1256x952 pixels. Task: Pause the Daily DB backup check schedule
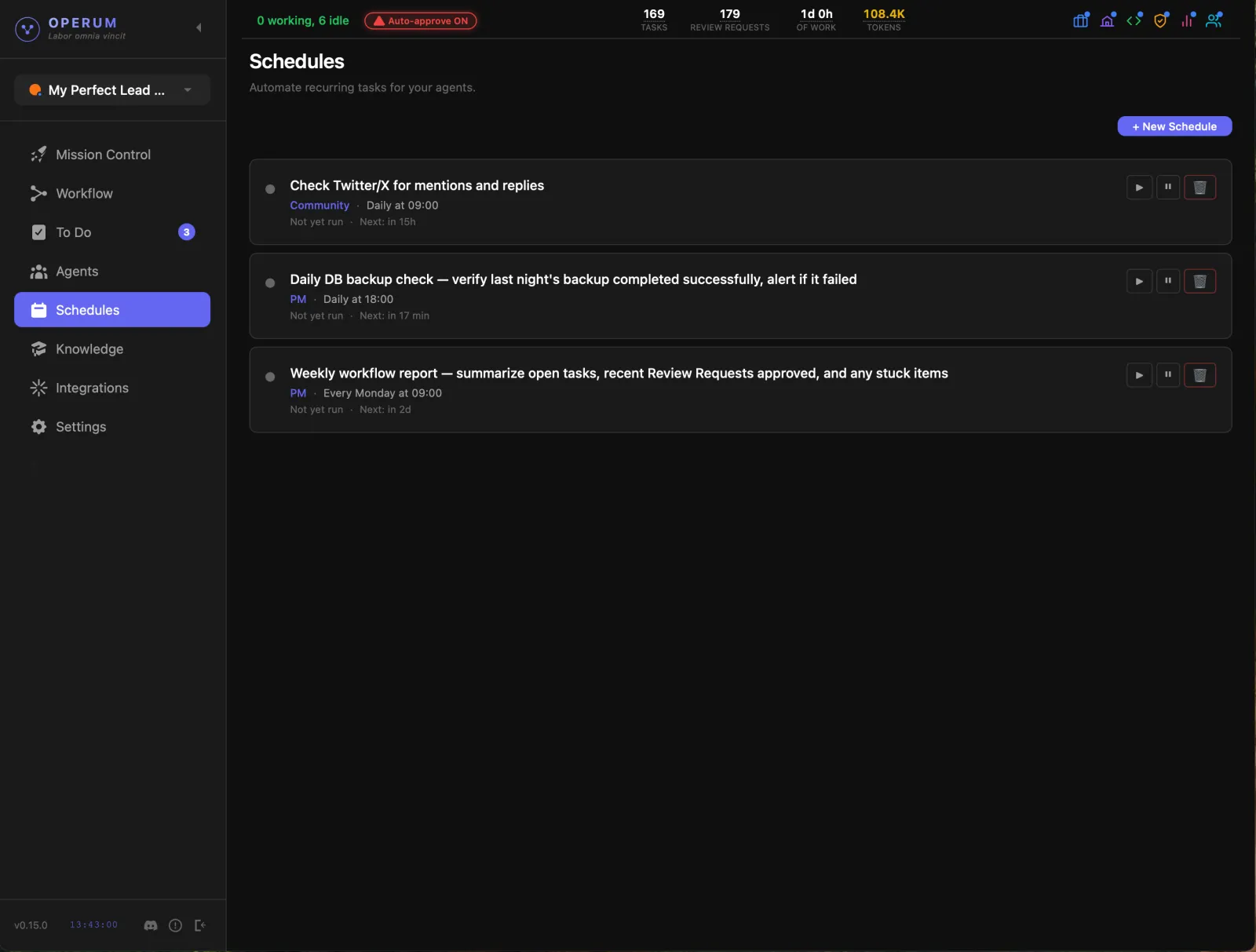click(x=1168, y=280)
